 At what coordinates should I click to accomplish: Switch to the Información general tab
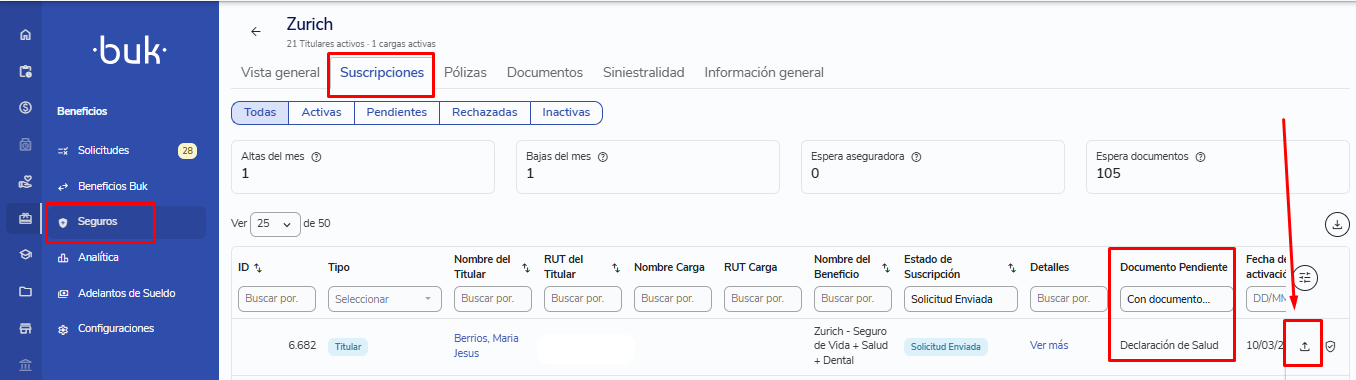[764, 73]
